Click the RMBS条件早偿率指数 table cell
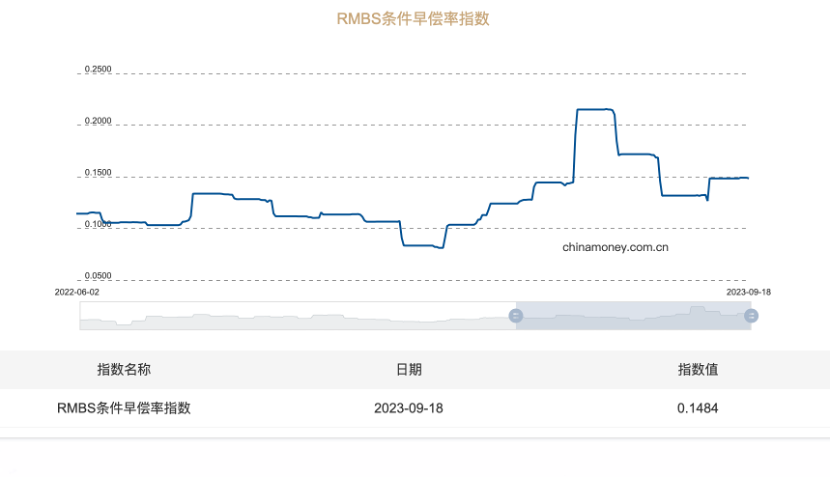The height and width of the screenshot is (478, 830). coord(124,408)
